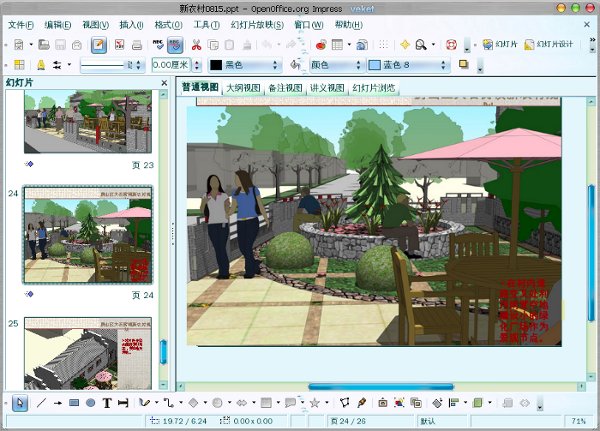Click the Open file icon
Viewport: 600px width, 431px height.
pyautogui.click(x=44, y=45)
